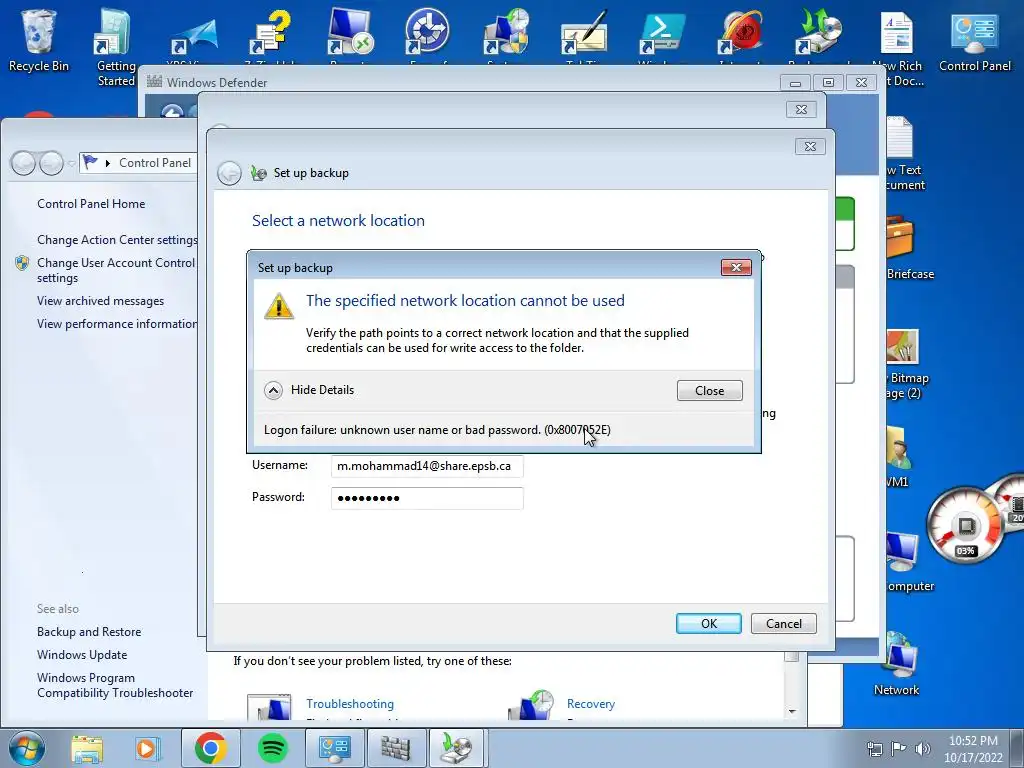This screenshot has height=768, width=1024.
Task: Open Control Panel Home link
Action: pyautogui.click(x=91, y=204)
